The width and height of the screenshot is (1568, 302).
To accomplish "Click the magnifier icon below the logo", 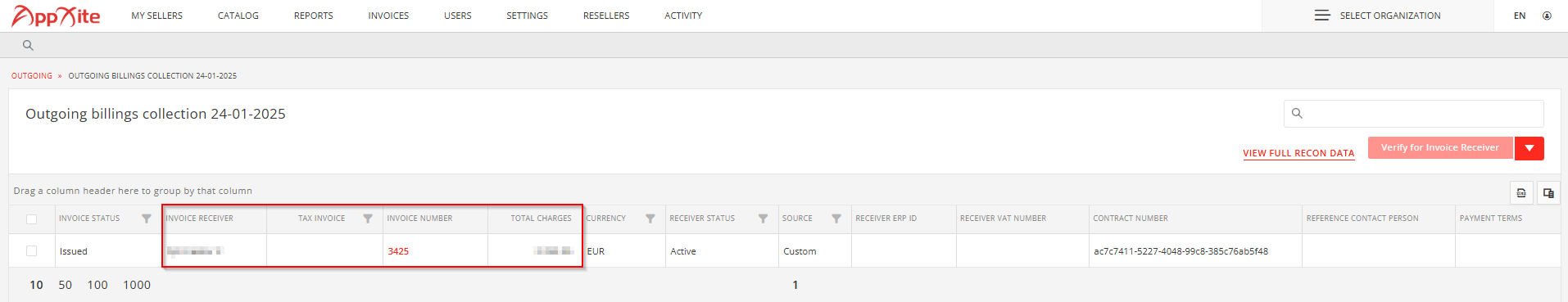I will [28, 45].
